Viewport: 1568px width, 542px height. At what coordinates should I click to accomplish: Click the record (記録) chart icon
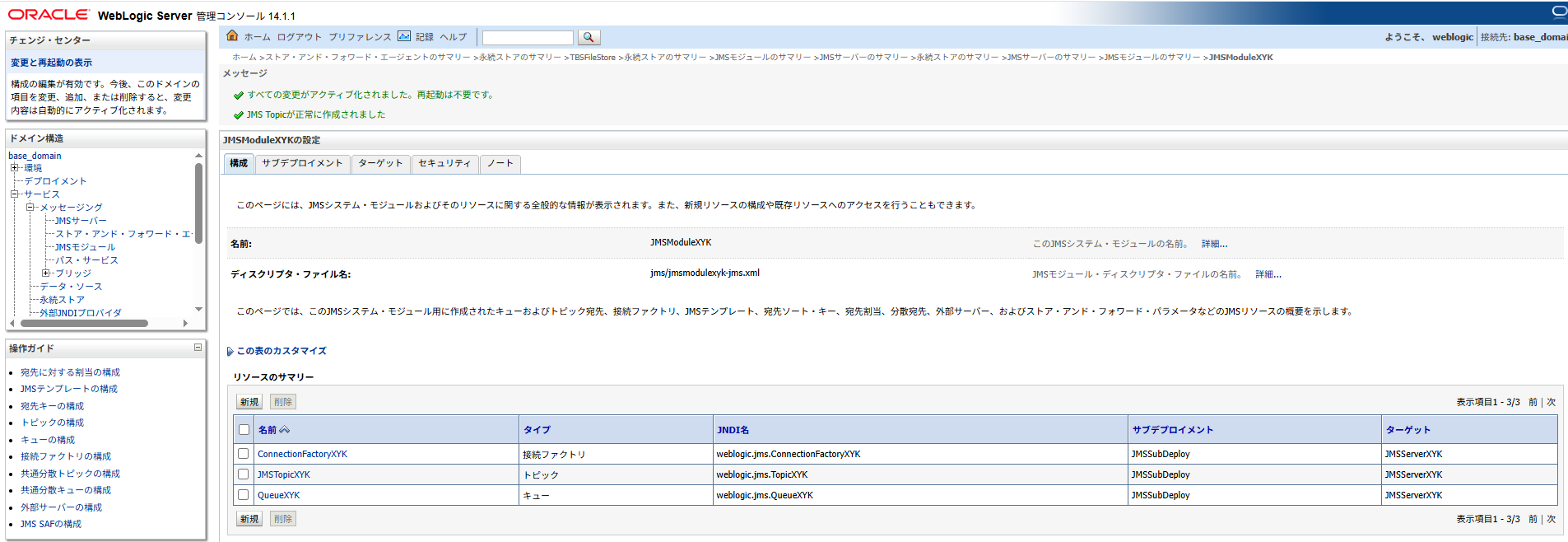click(404, 36)
